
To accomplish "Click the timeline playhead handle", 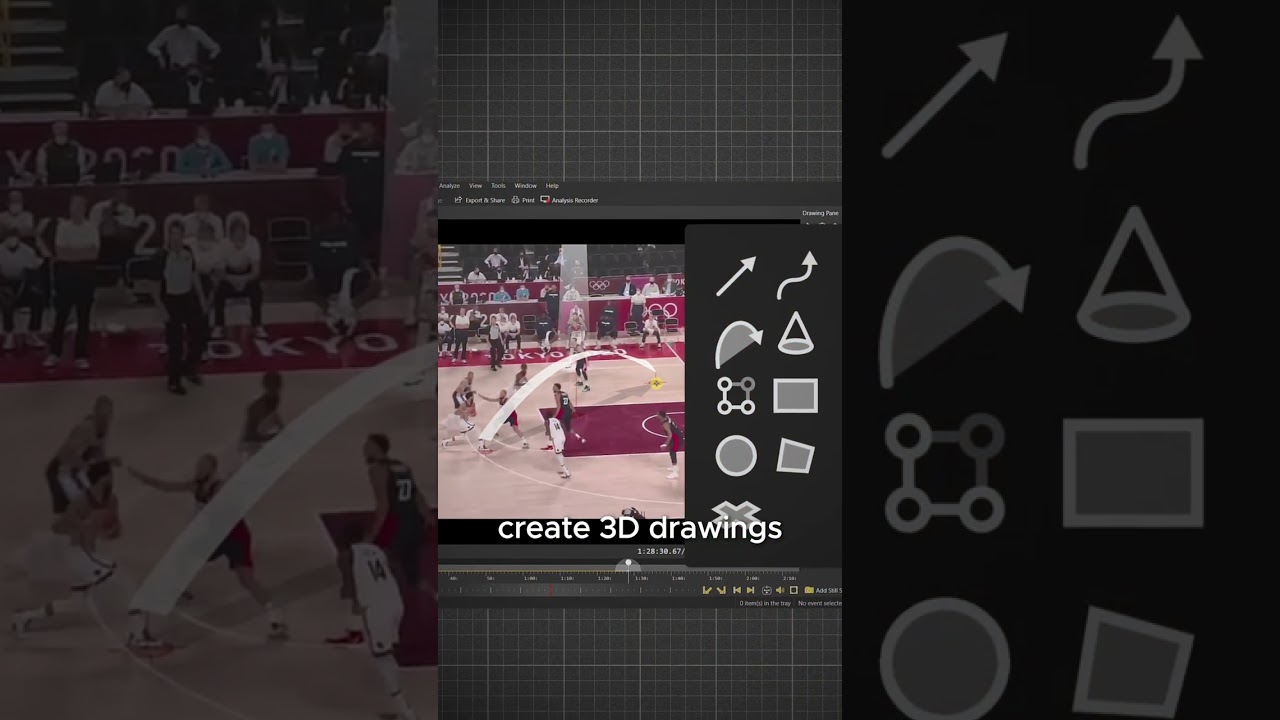I will point(628,562).
